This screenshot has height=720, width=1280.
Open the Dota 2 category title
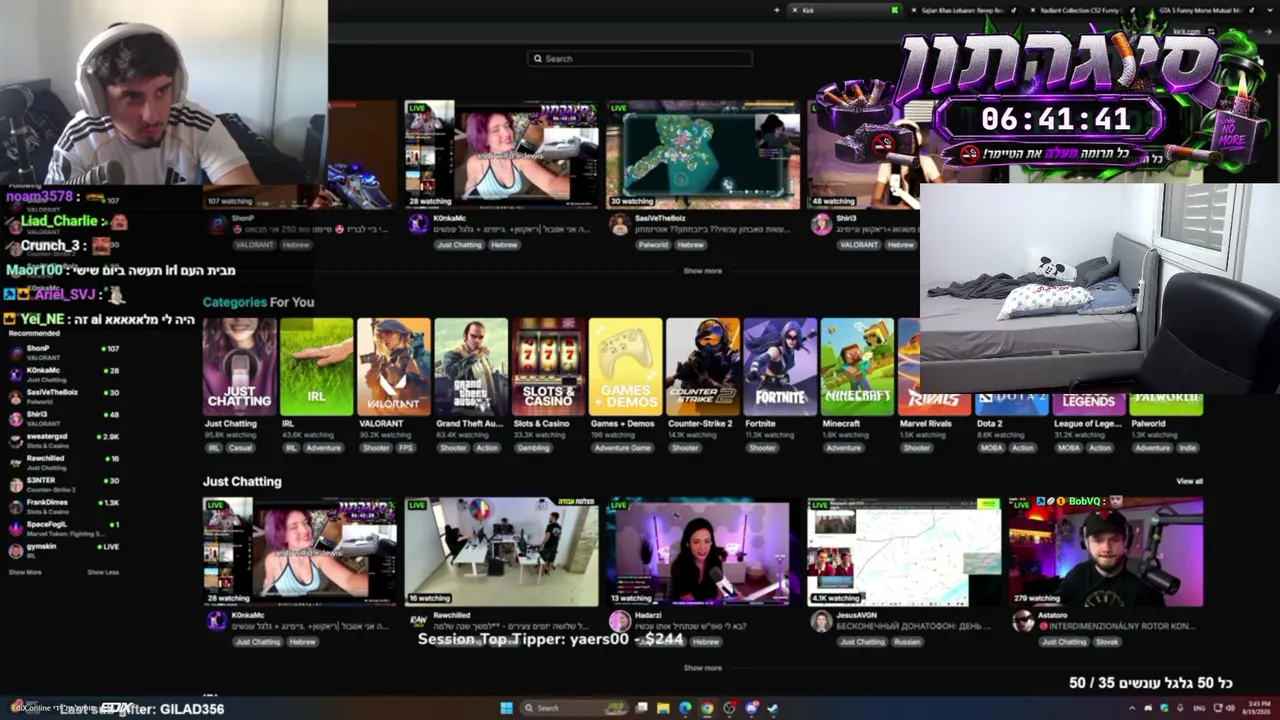point(989,424)
